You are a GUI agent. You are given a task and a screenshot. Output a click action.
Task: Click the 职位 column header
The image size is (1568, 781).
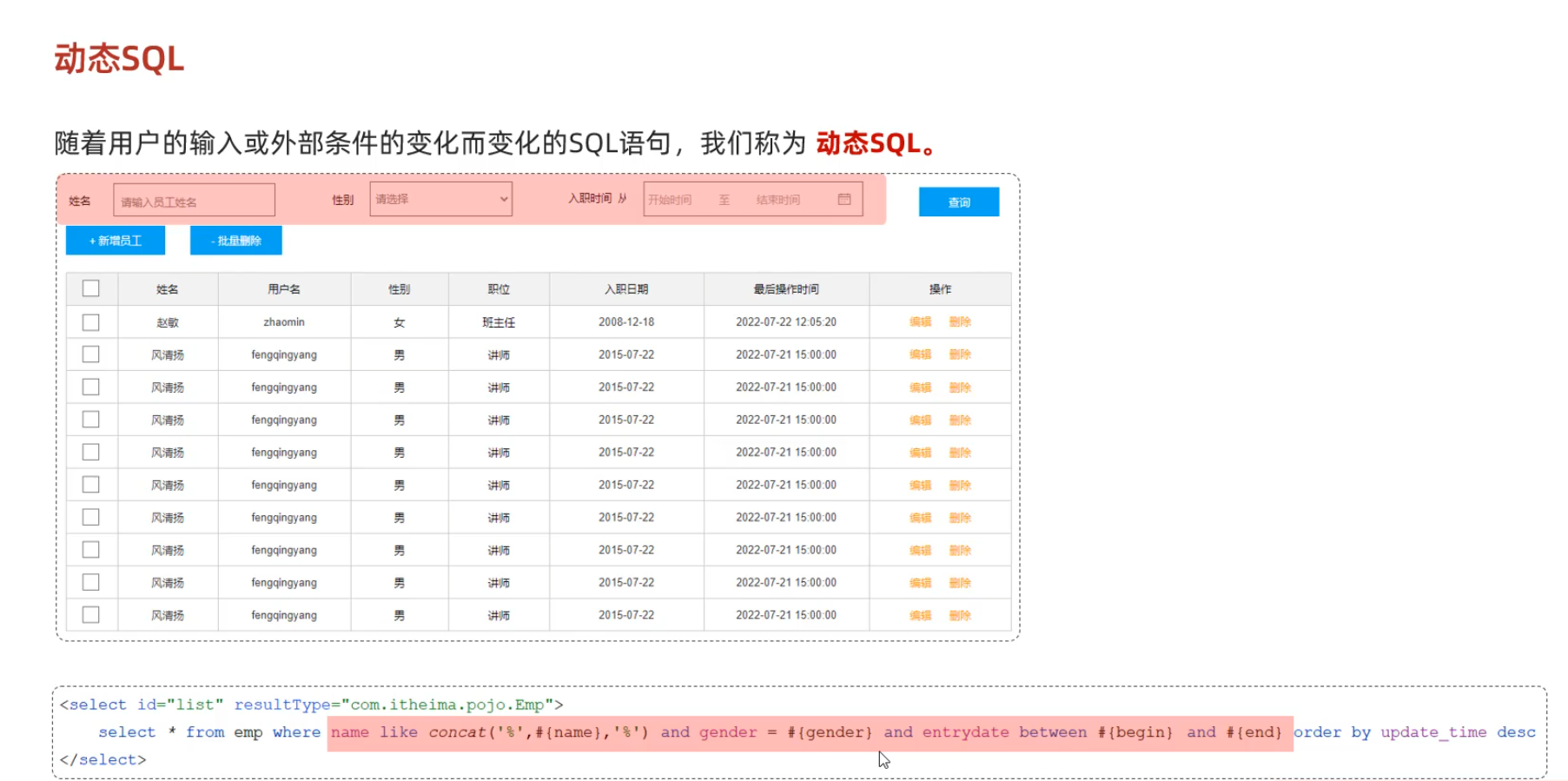499,289
